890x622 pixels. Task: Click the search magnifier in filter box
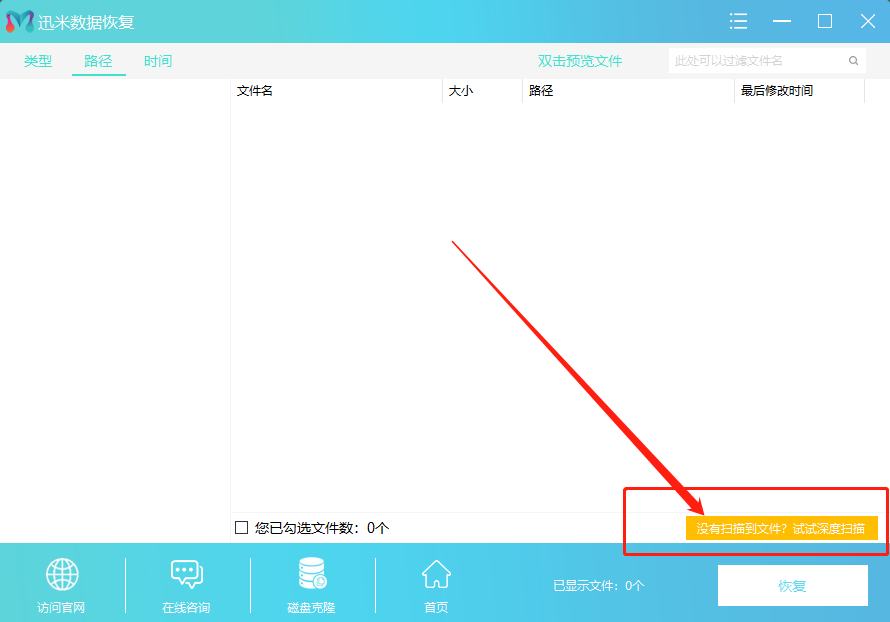click(853, 60)
